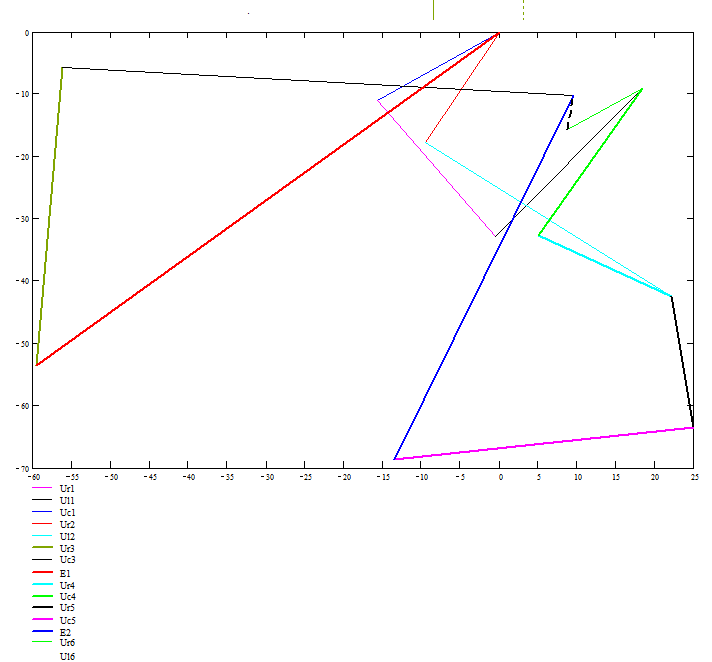Screen dimensions: 712x662
Task: Click the -55 x-axis tick label
Action: [72, 477]
